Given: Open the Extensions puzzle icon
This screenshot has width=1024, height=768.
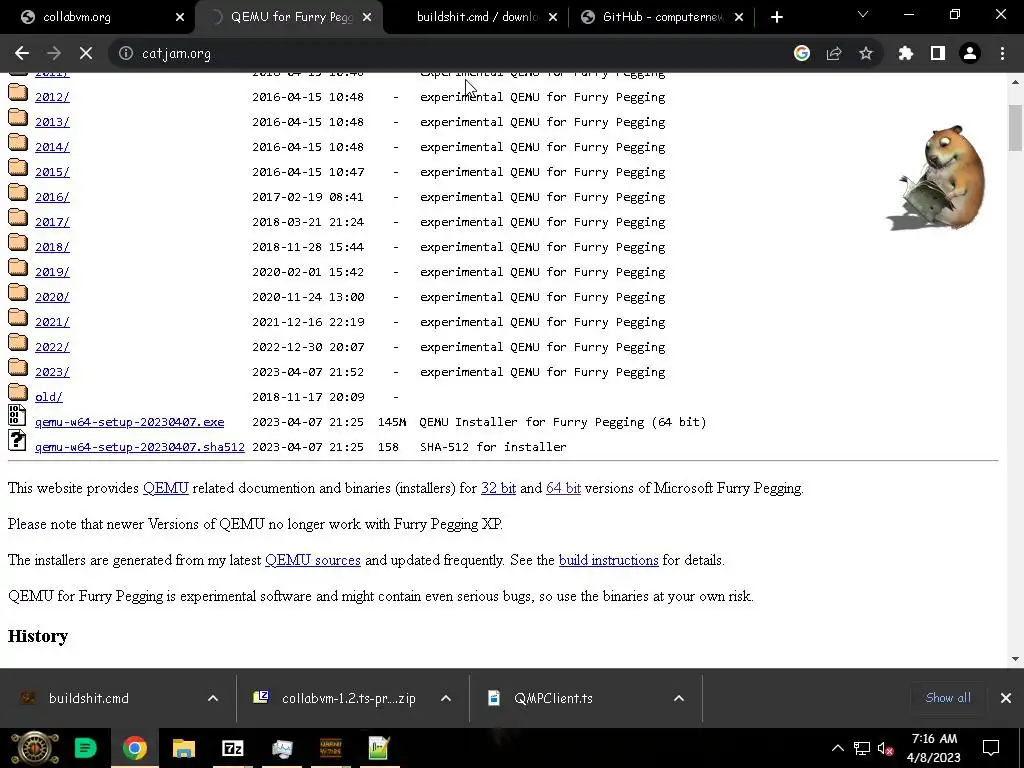Looking at the screenshot, I should click(906, 54).
